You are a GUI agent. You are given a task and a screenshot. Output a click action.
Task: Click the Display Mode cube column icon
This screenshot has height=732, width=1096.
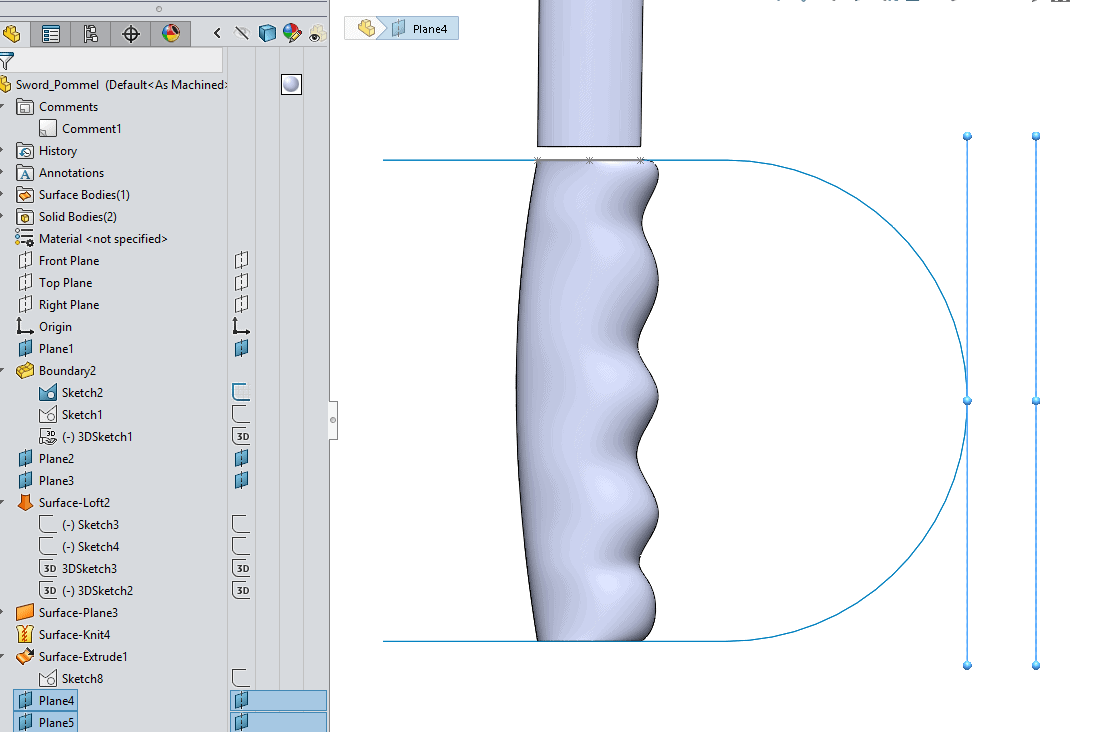click(267, 34)
